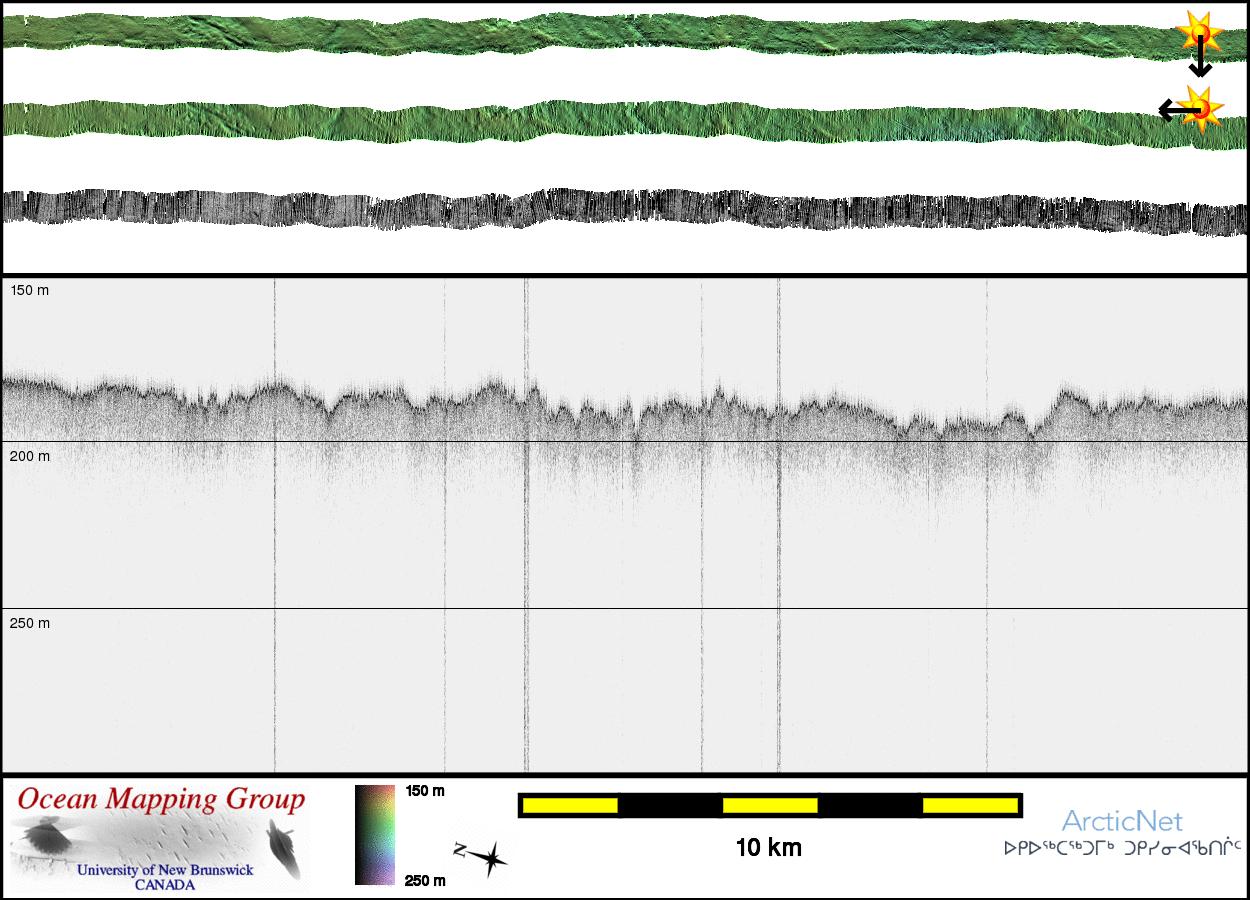This screenshot has height=900, width=1250.
Task: Select the leftmost yellow scale bar segment
Action: [x=569, y=805]
